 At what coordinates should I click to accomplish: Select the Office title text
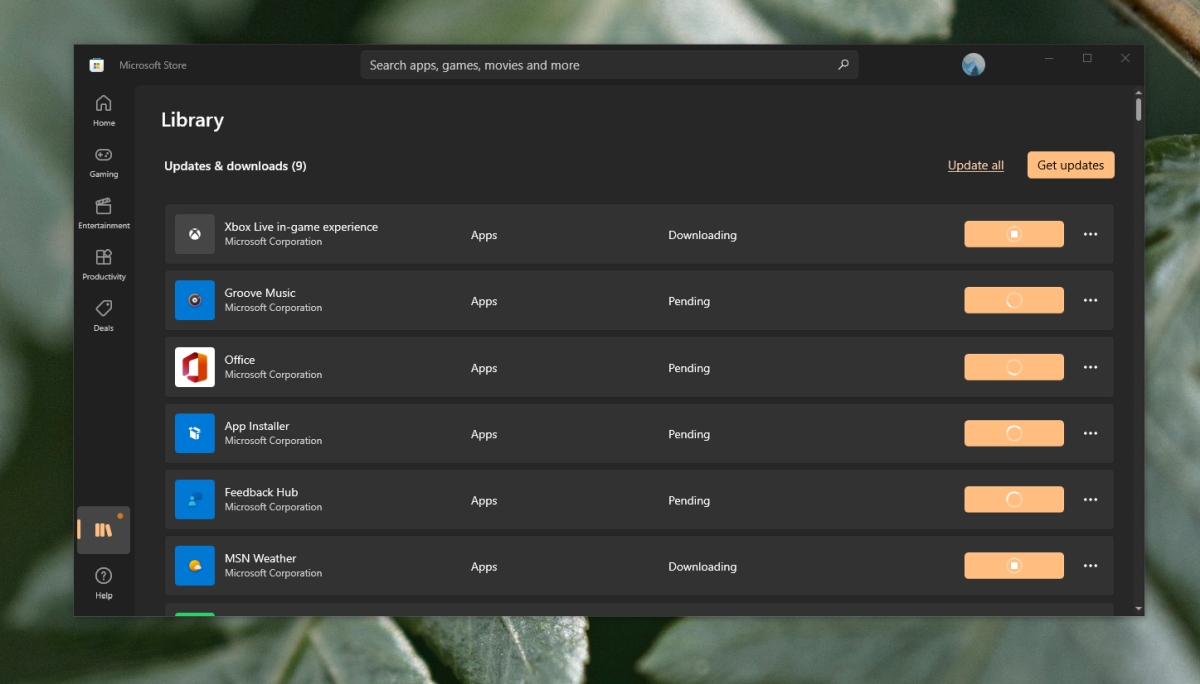tap(240, 360)
